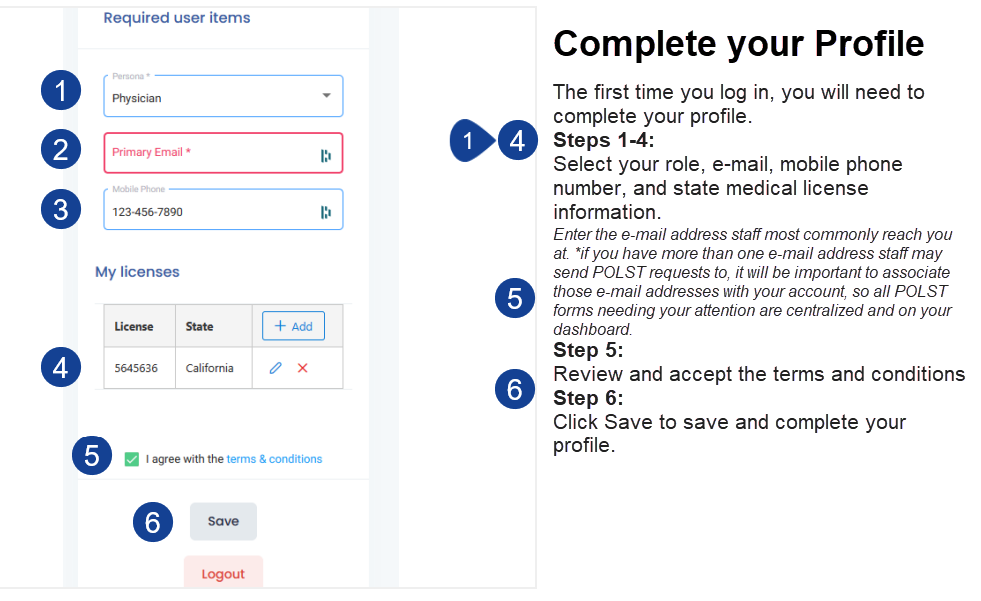
Task: Click step badge 6 next to Save
Action: click(153, 522)
